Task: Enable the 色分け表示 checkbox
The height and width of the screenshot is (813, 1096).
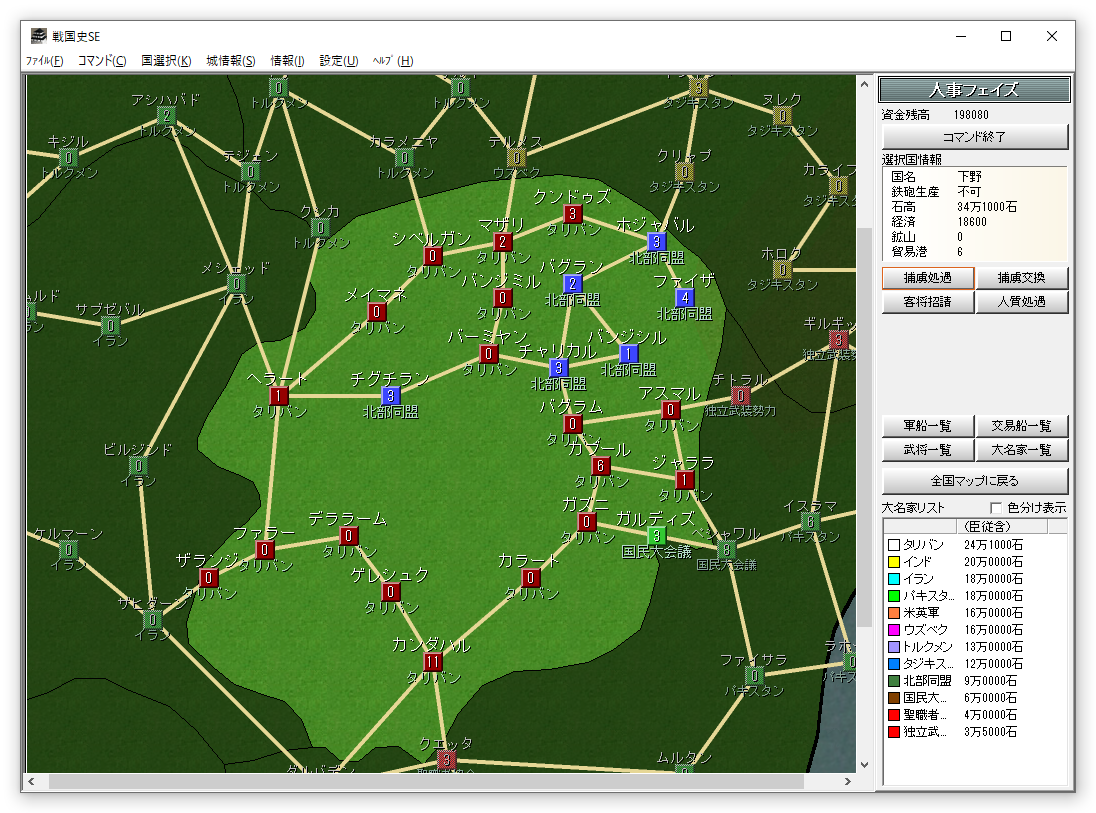Action: click(x=995, y=508)
